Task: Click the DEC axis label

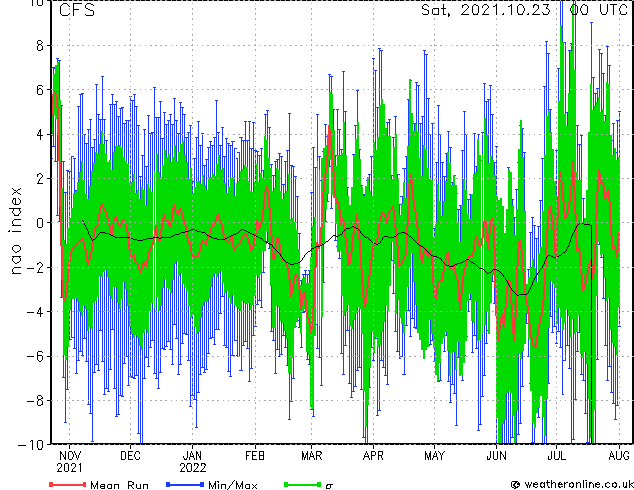Action: (x=130, y=456)
